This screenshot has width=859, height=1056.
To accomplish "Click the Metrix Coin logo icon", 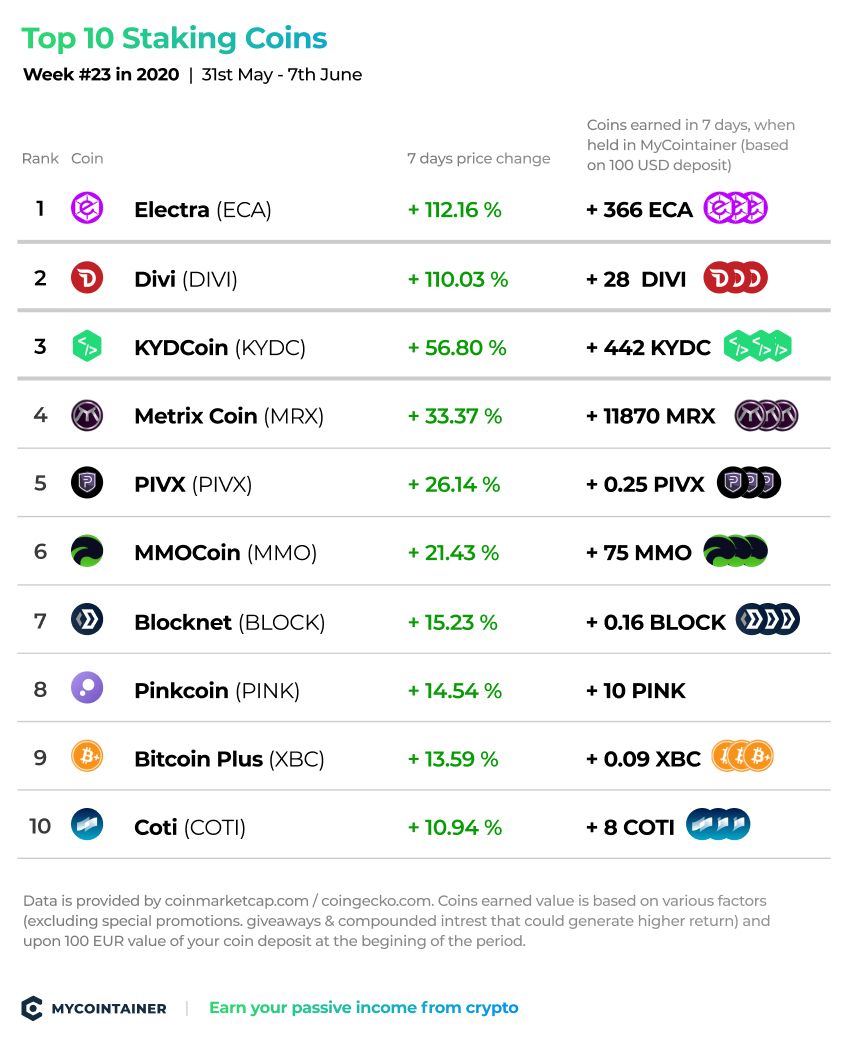I will tap(87, 415).
